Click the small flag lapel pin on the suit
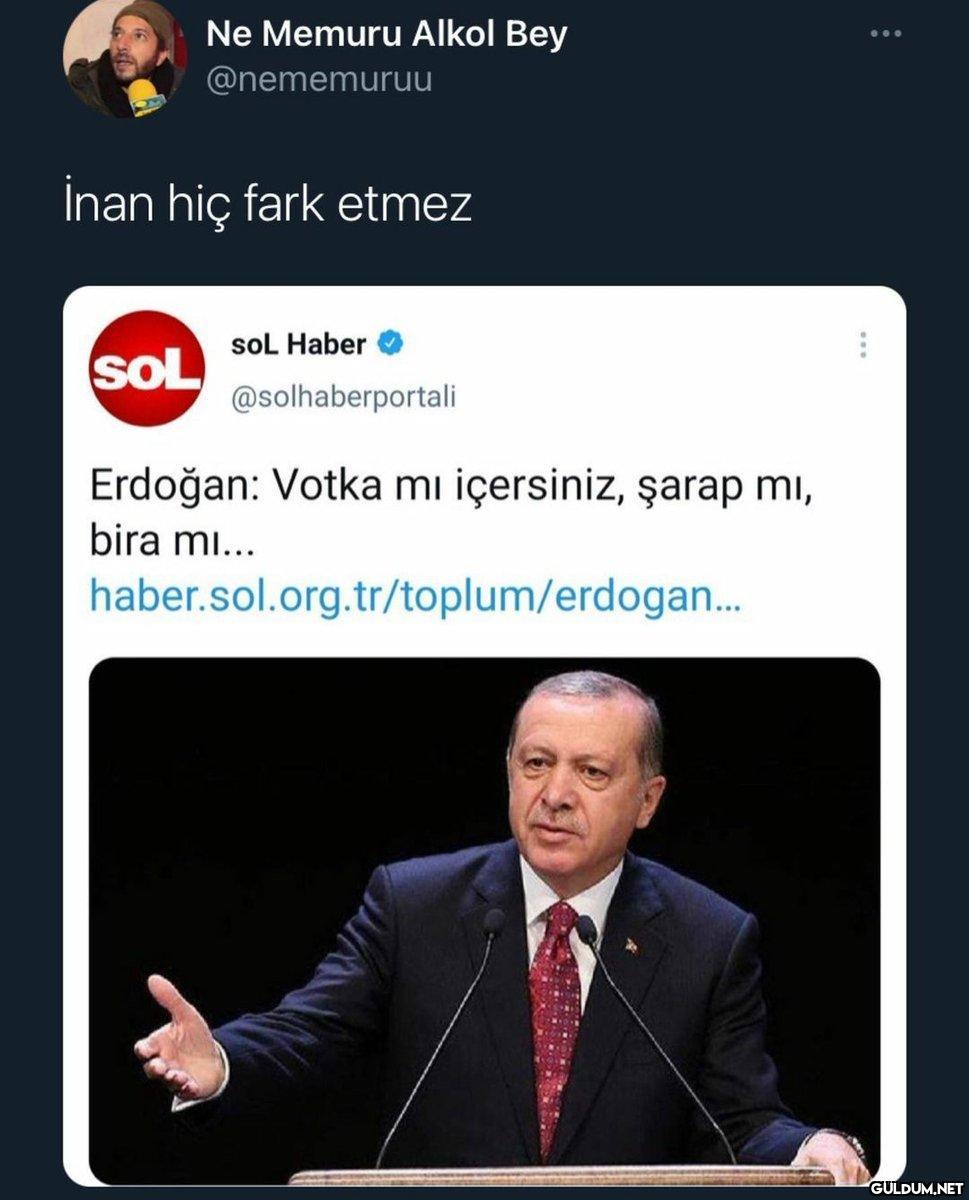969x1200 pixels. 631,944
